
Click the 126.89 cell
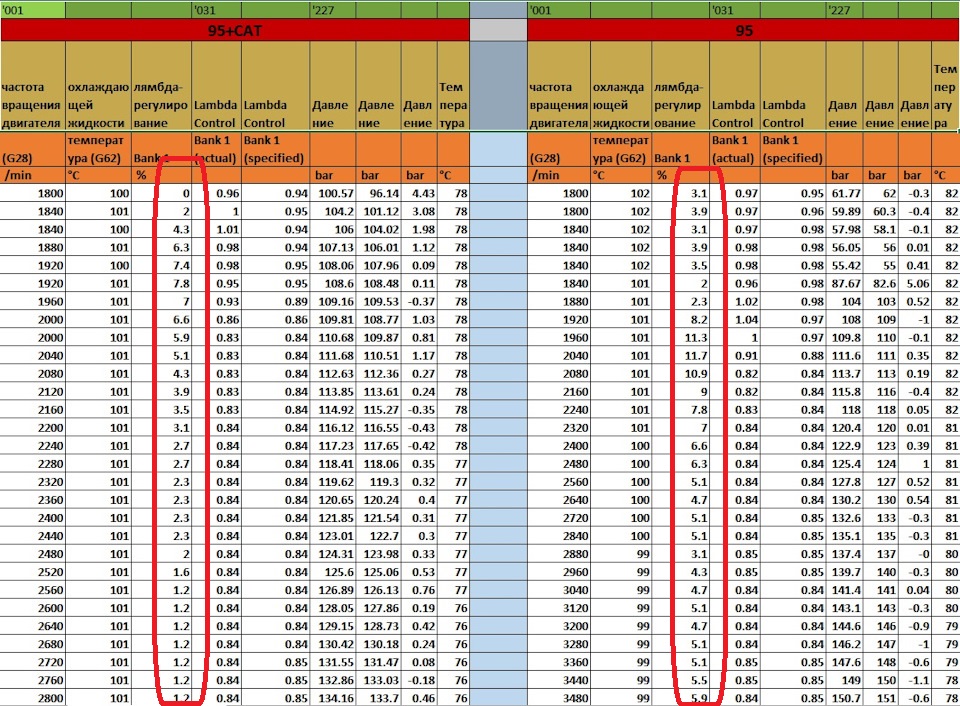pyautogui.click(x=333, y=590)
